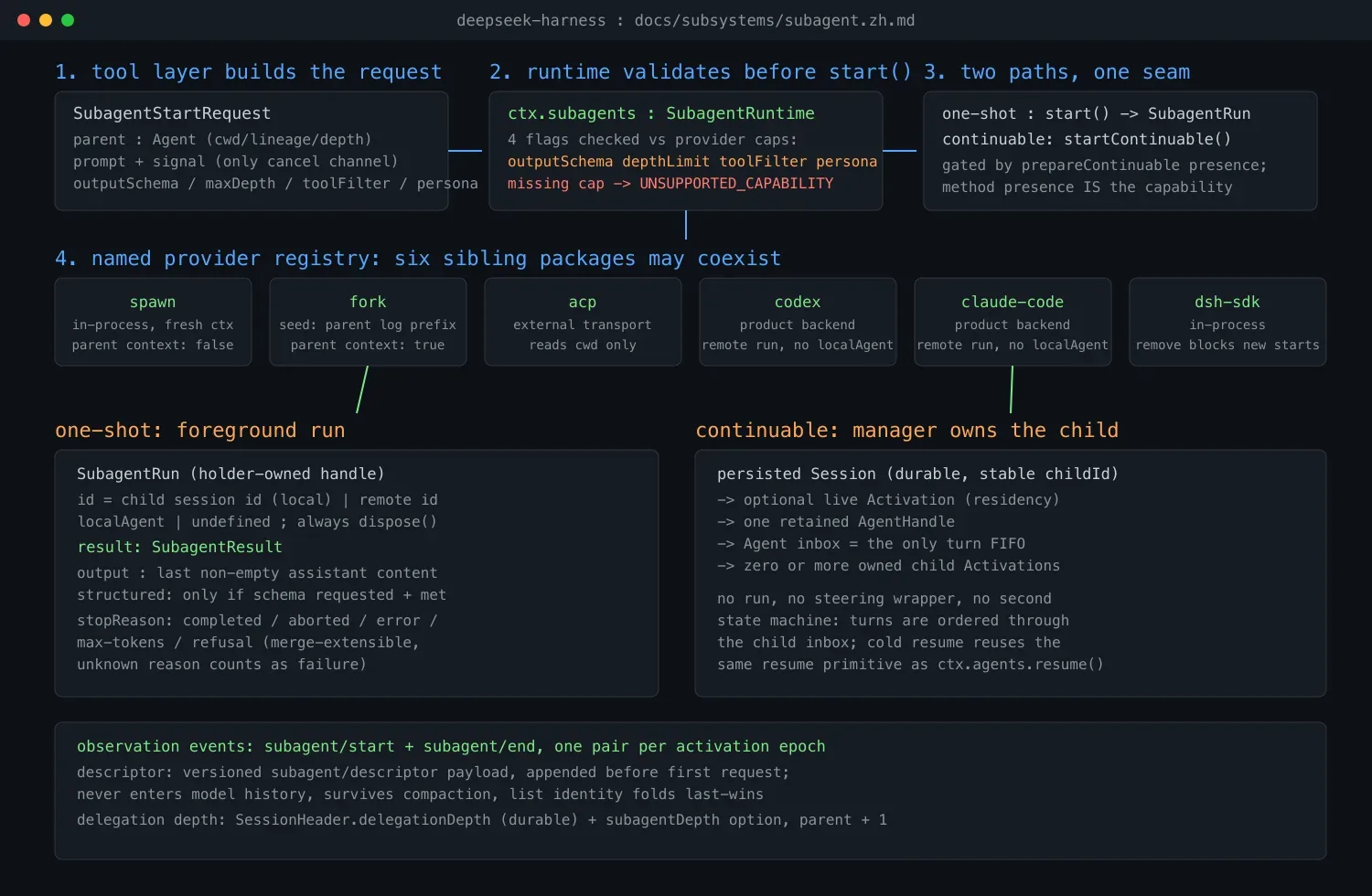Click the green maximize window dot
The width and height of the screenshot is (1372, 896).
click(x=68, y=20)
